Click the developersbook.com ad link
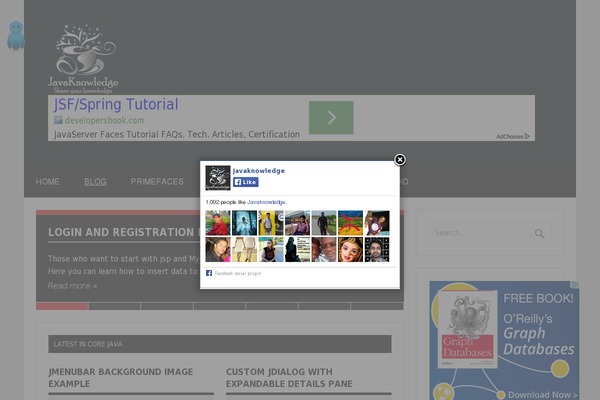The width and height of the screenshot is (600, 400). [104, 120]
